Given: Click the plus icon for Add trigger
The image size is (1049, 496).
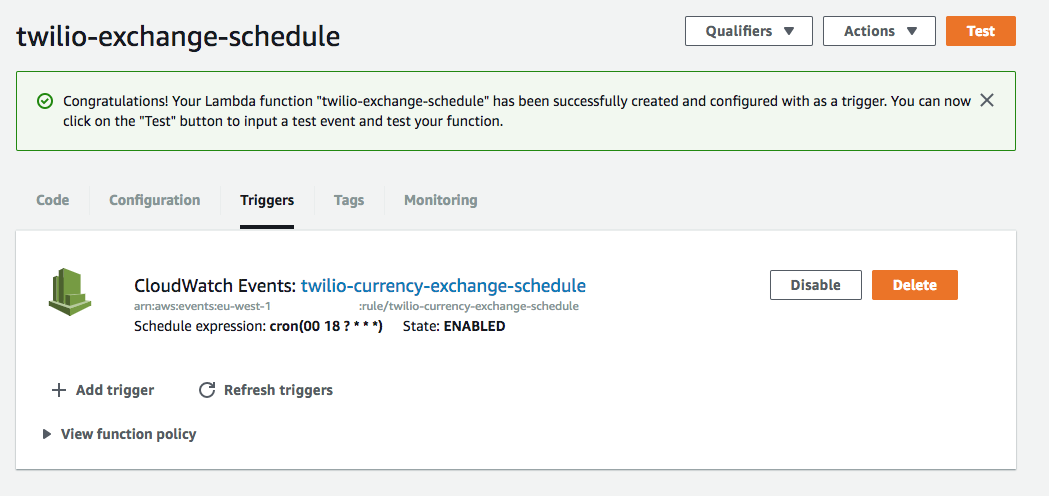Looking at the screenshot, I should 59,390.
